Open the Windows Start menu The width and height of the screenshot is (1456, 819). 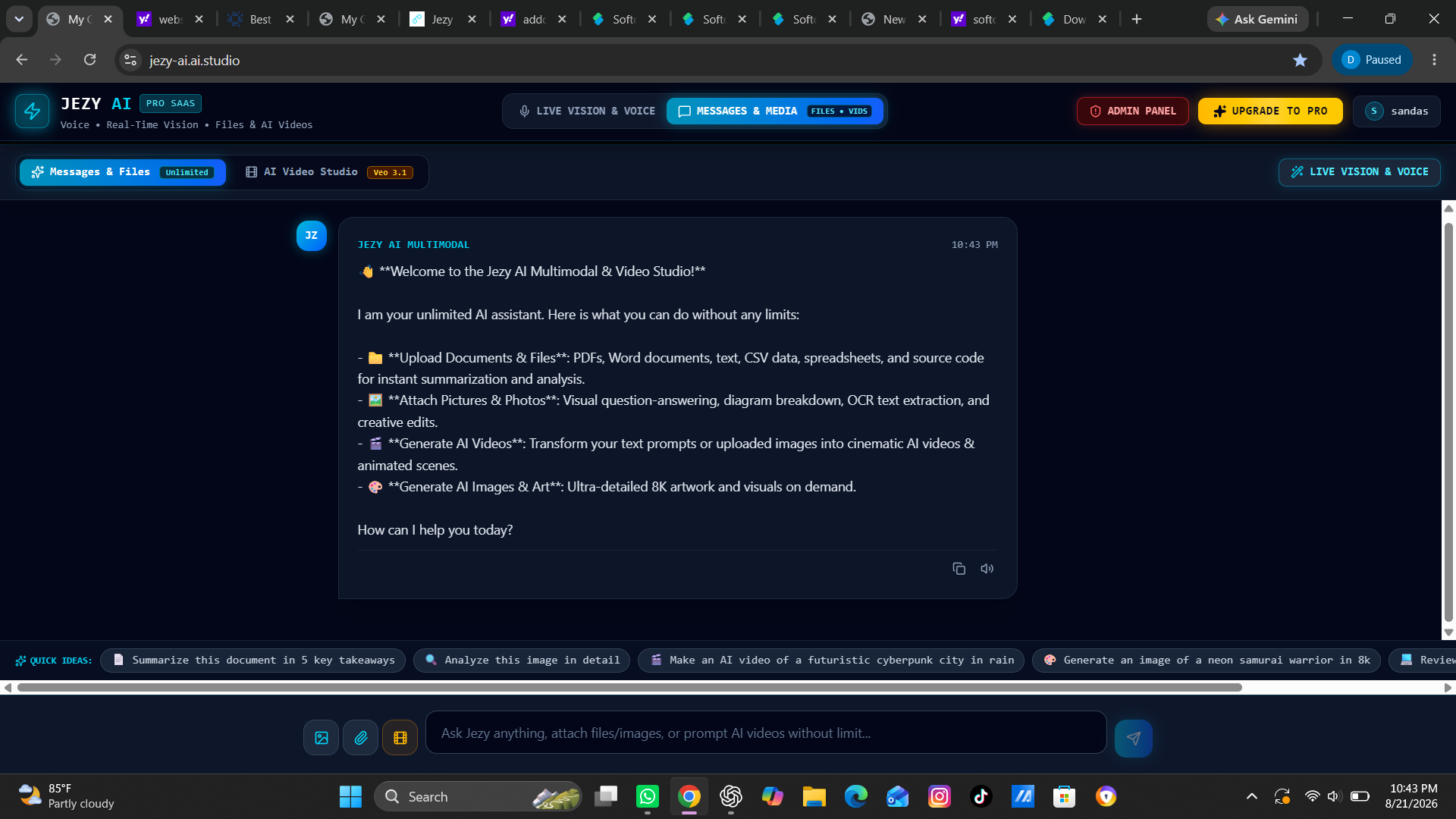pos(350,796)
